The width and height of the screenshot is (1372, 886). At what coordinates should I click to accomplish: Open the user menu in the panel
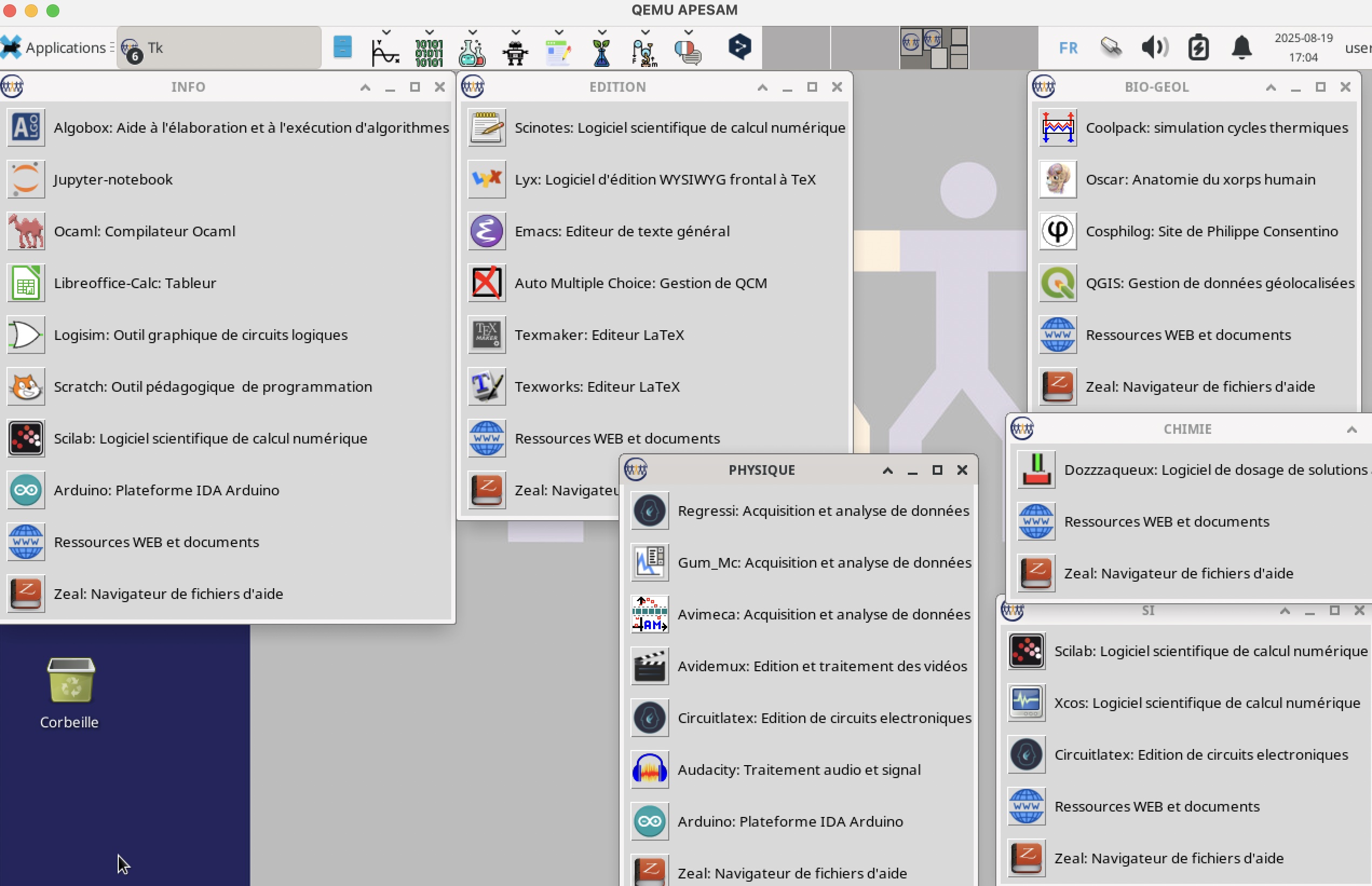[1358, 47]
